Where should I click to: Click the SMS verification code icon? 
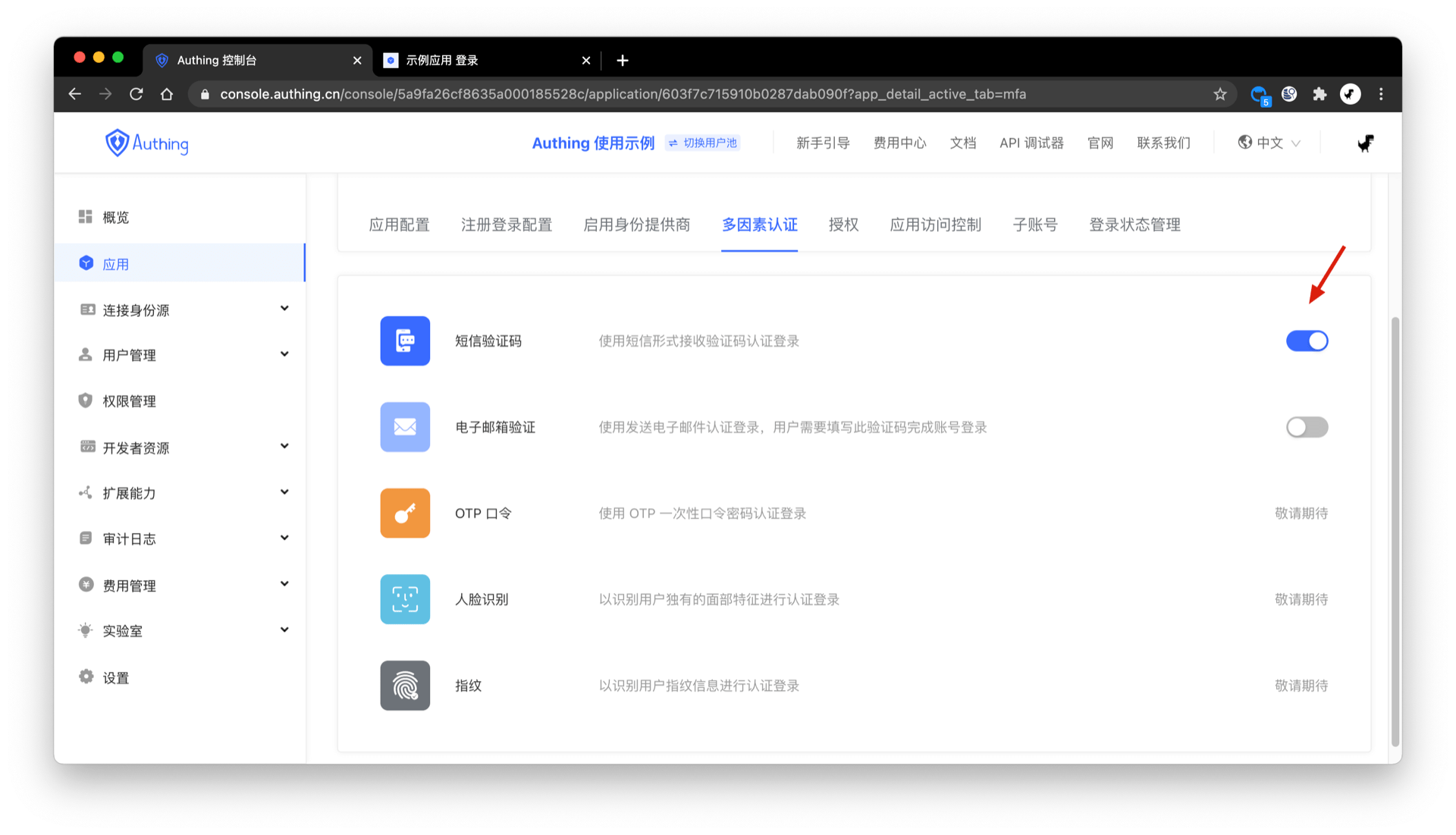coord(405,341)
